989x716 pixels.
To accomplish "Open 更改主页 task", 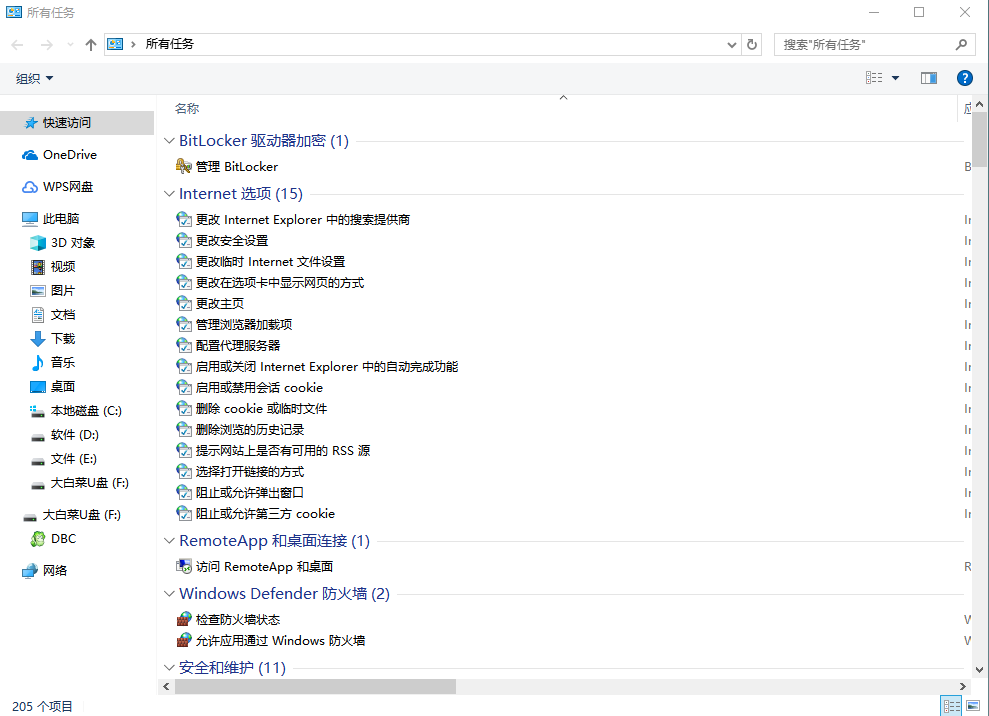I will coord(220,304).
